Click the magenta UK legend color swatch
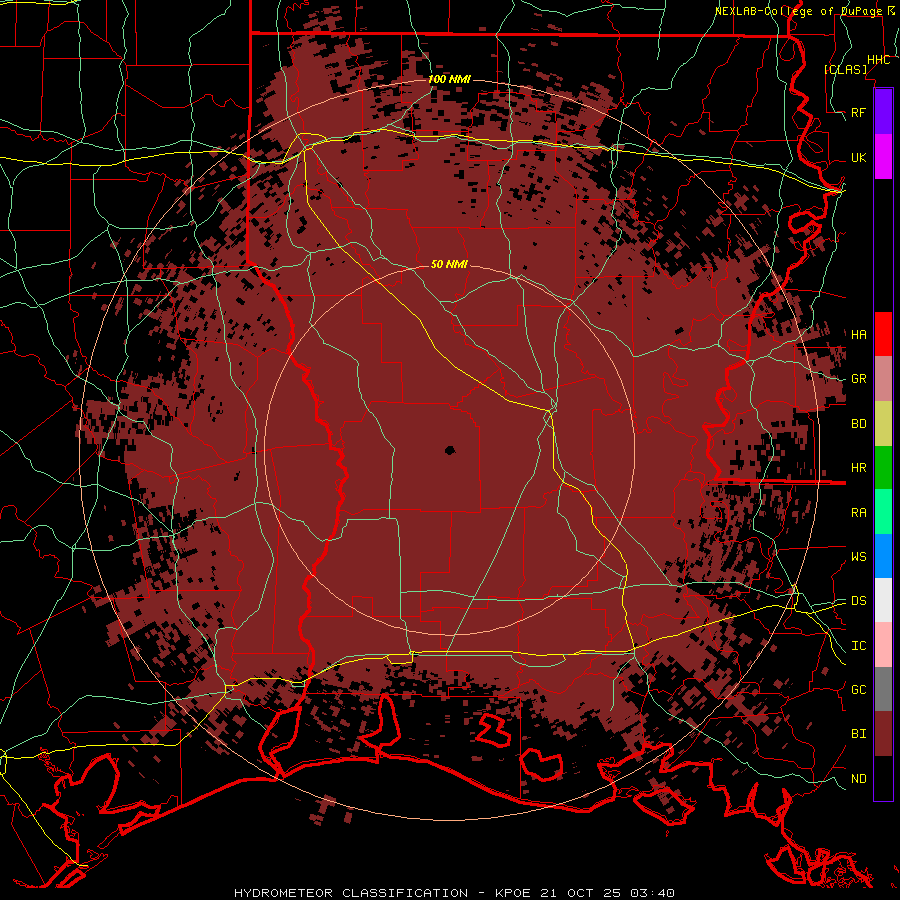 [x=883, y=157]
